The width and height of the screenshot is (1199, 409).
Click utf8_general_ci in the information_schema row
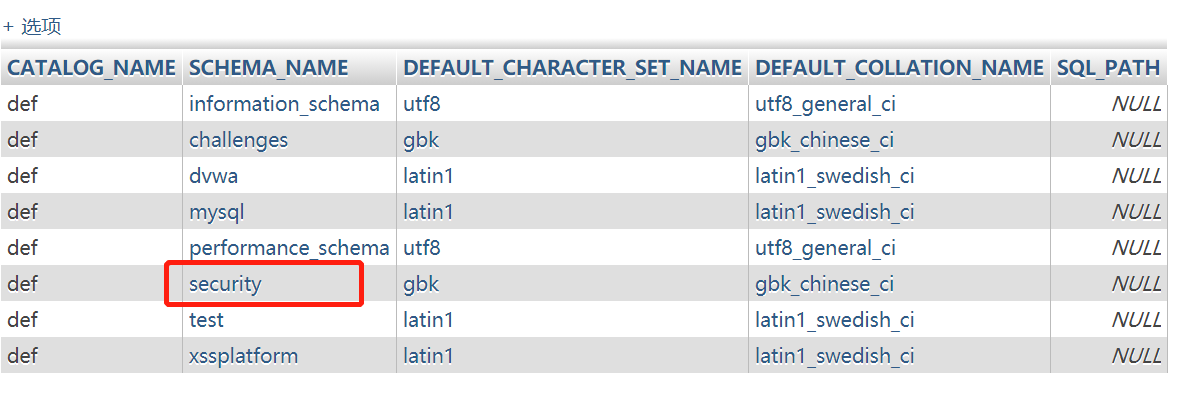pos(825,104)
